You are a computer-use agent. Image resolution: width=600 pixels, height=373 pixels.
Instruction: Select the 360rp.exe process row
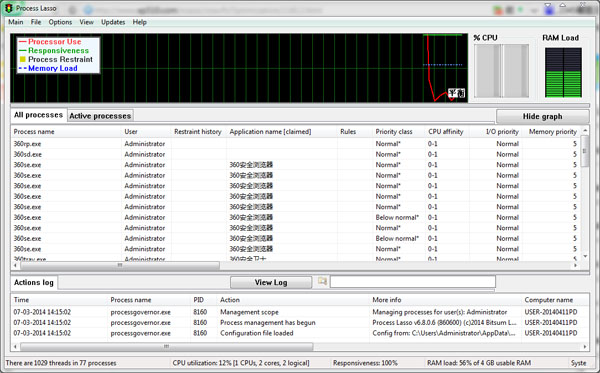coord(295,144)
